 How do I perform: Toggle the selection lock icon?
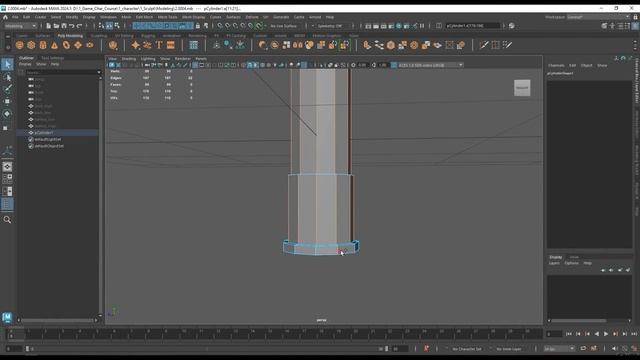[x=198, y=26]
